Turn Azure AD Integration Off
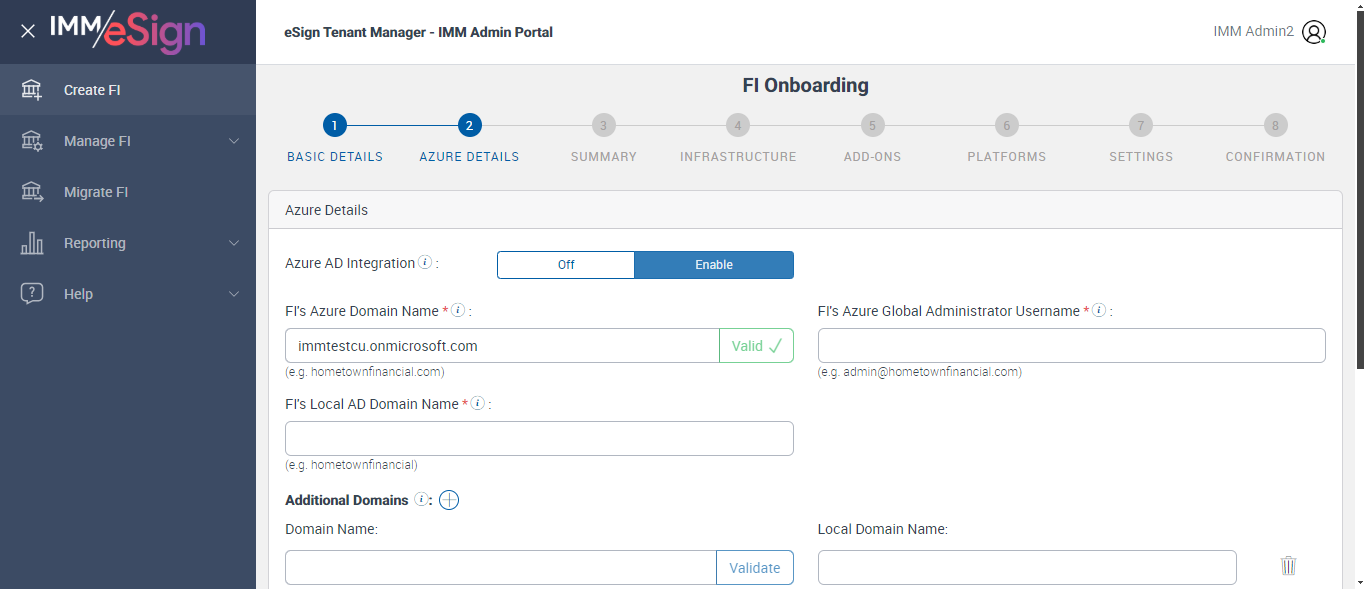The image size is (1366, 589). pyautogui.click(x=566, y=265)
